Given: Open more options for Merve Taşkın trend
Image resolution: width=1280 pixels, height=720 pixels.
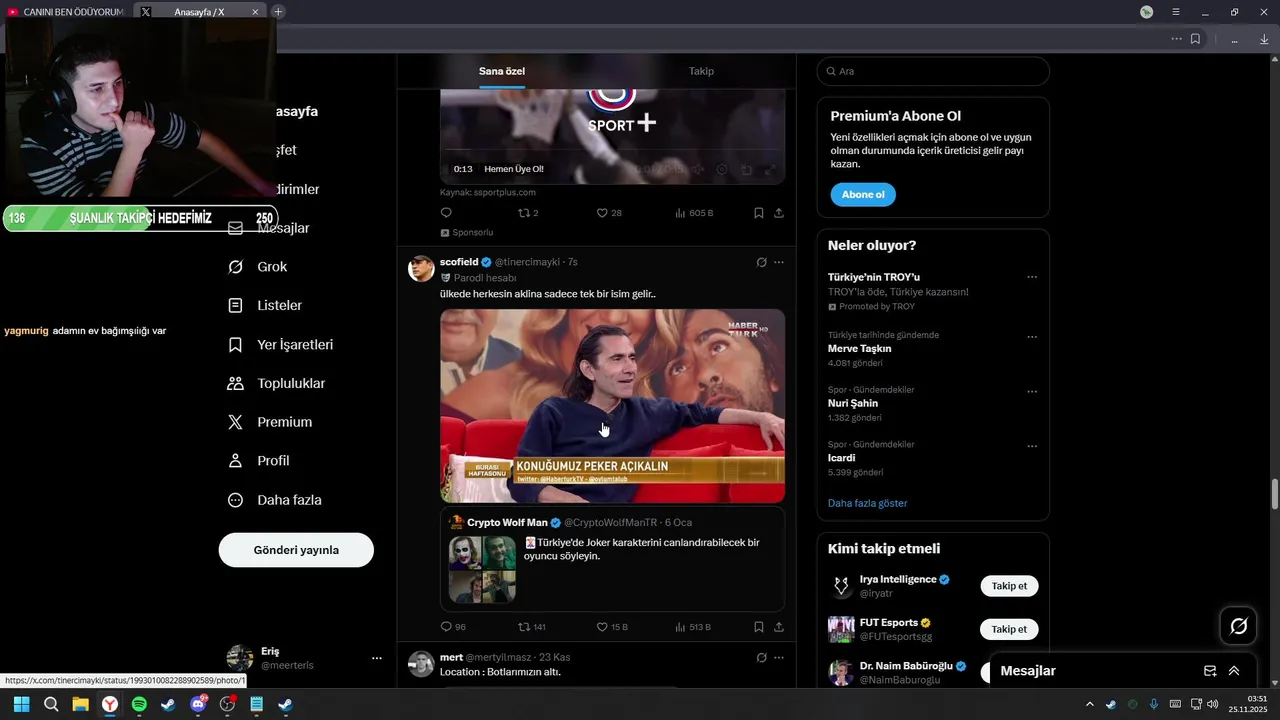Looking at the screenshot, I should (x=1032, y=337).
